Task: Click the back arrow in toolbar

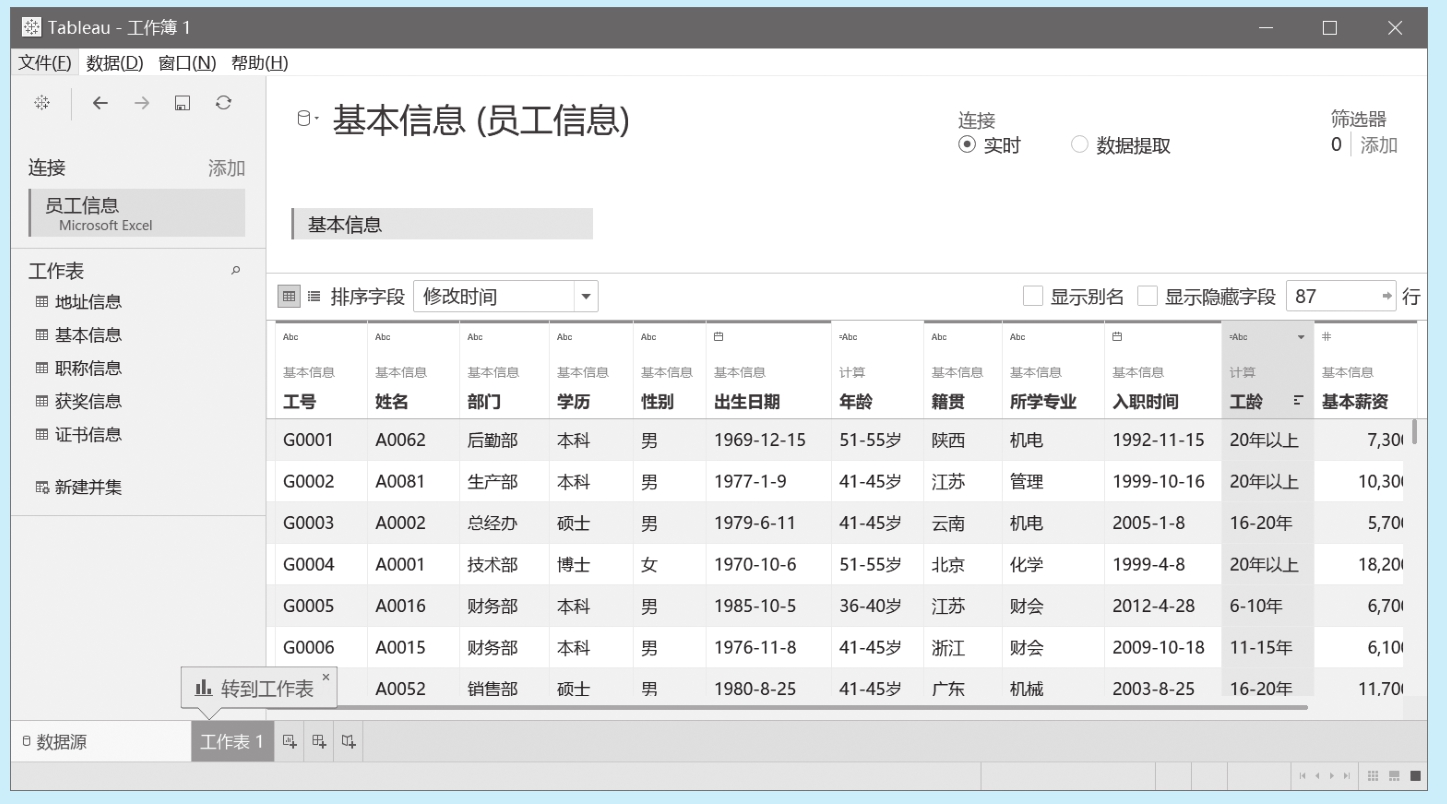Action: pos(100,103)
